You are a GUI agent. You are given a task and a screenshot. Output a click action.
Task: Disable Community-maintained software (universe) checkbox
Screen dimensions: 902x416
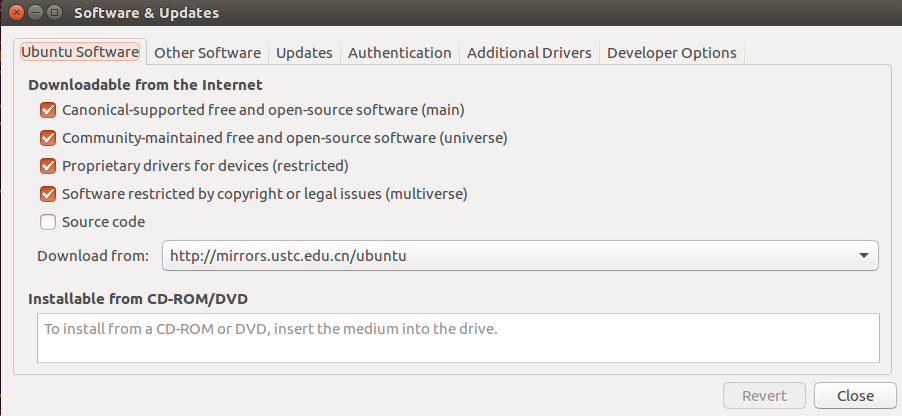click(48, 137)
